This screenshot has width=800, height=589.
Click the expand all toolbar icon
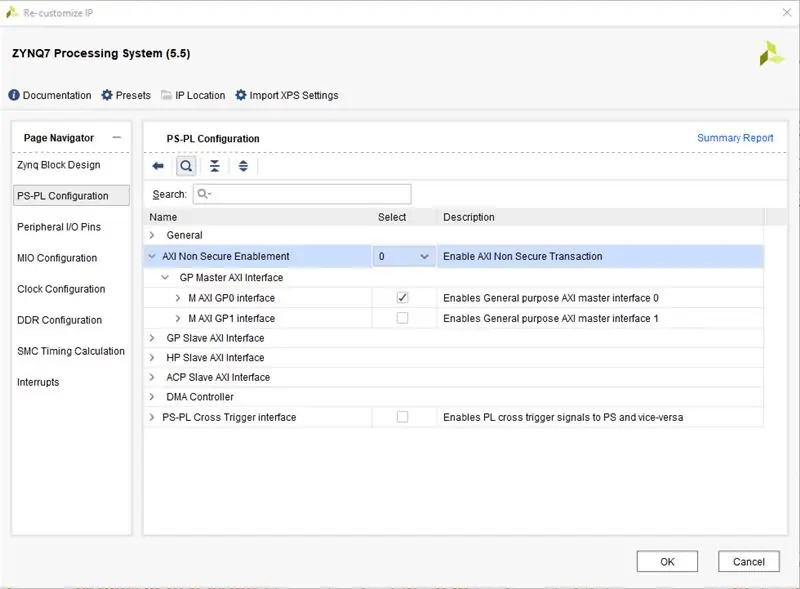pyautogui.click(x=243, y=166)
